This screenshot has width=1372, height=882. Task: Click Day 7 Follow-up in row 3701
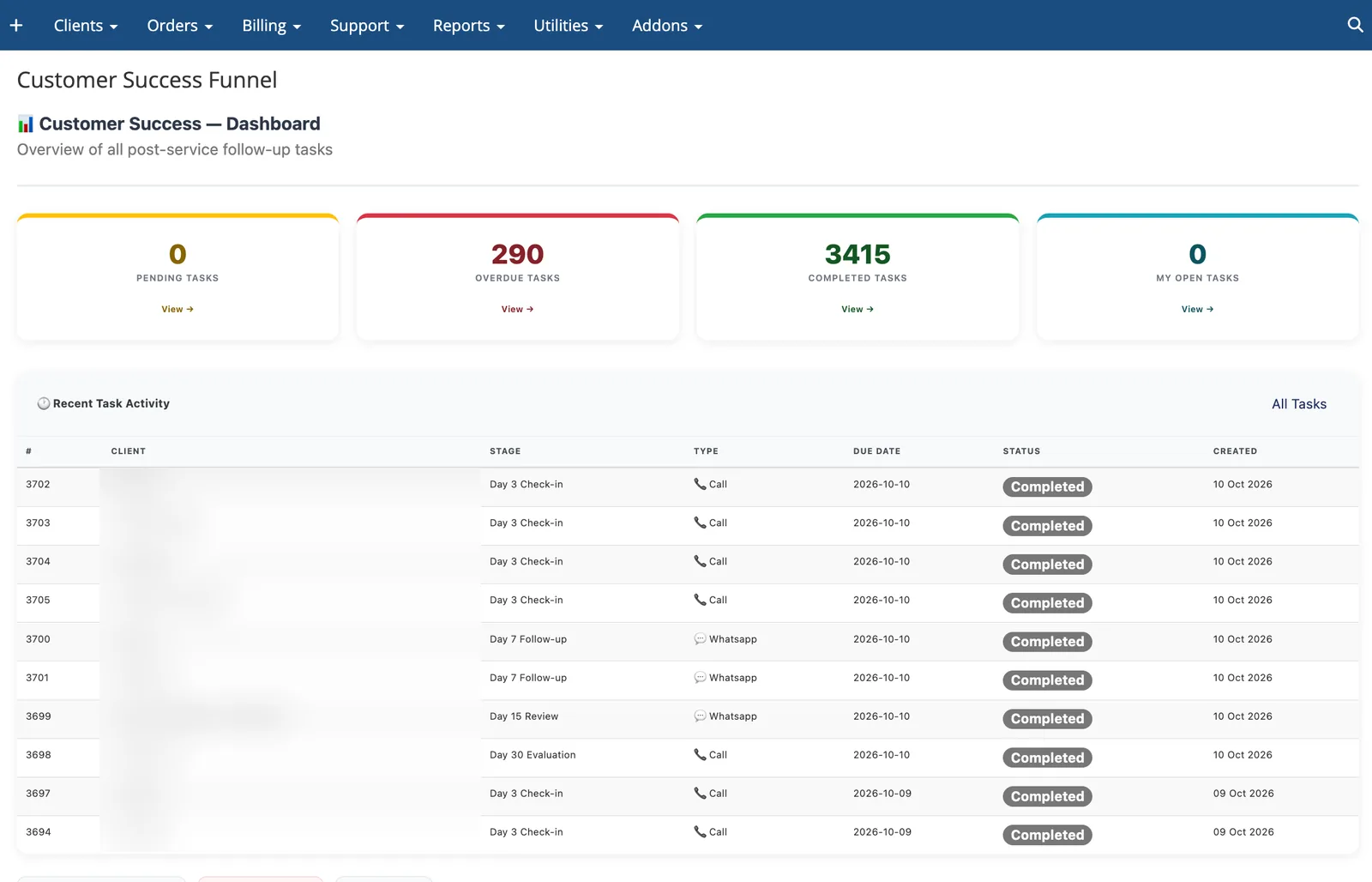pyautogui.click(x=528, y=678)
